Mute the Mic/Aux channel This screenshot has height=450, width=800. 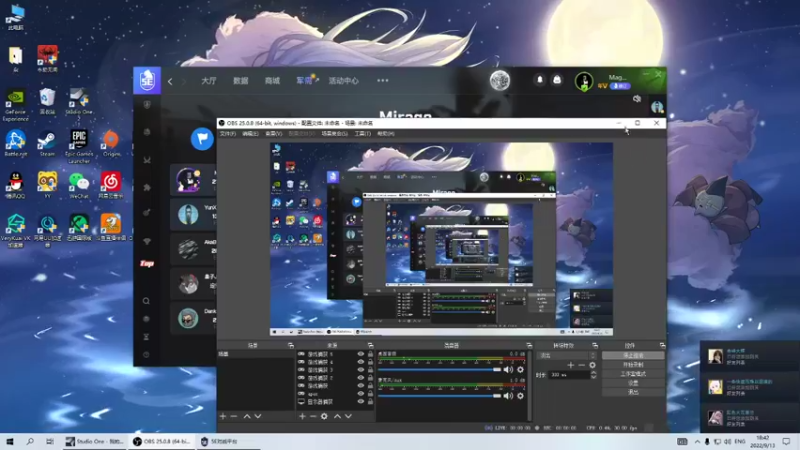[508, 396]
